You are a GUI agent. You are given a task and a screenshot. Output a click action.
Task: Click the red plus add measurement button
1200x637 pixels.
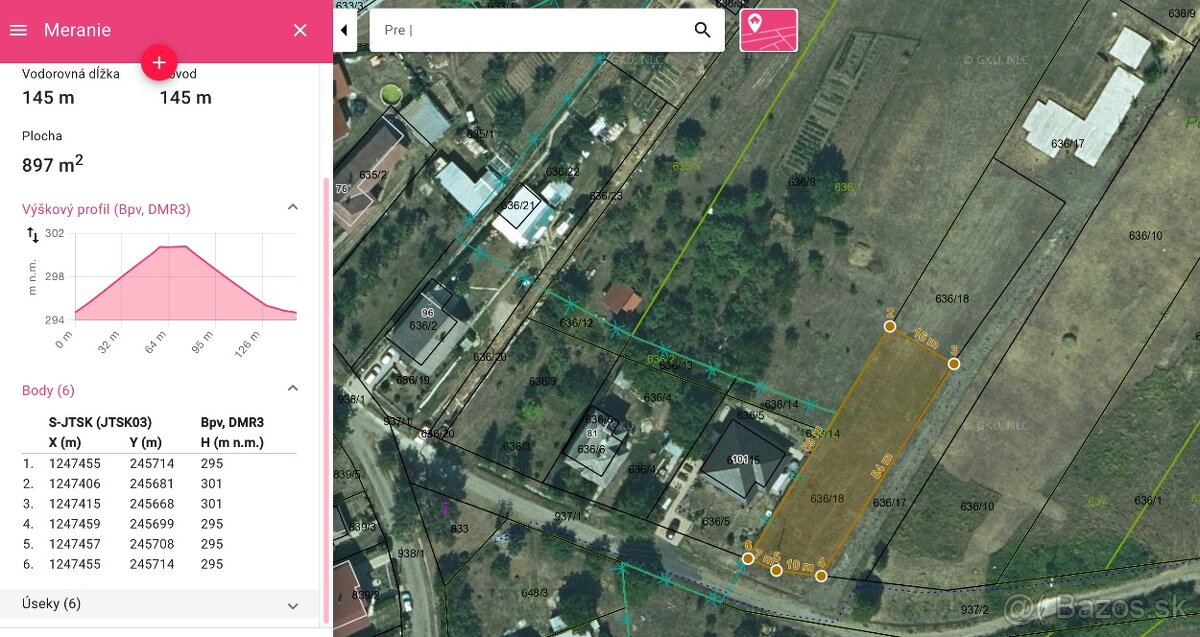point(159,62)
